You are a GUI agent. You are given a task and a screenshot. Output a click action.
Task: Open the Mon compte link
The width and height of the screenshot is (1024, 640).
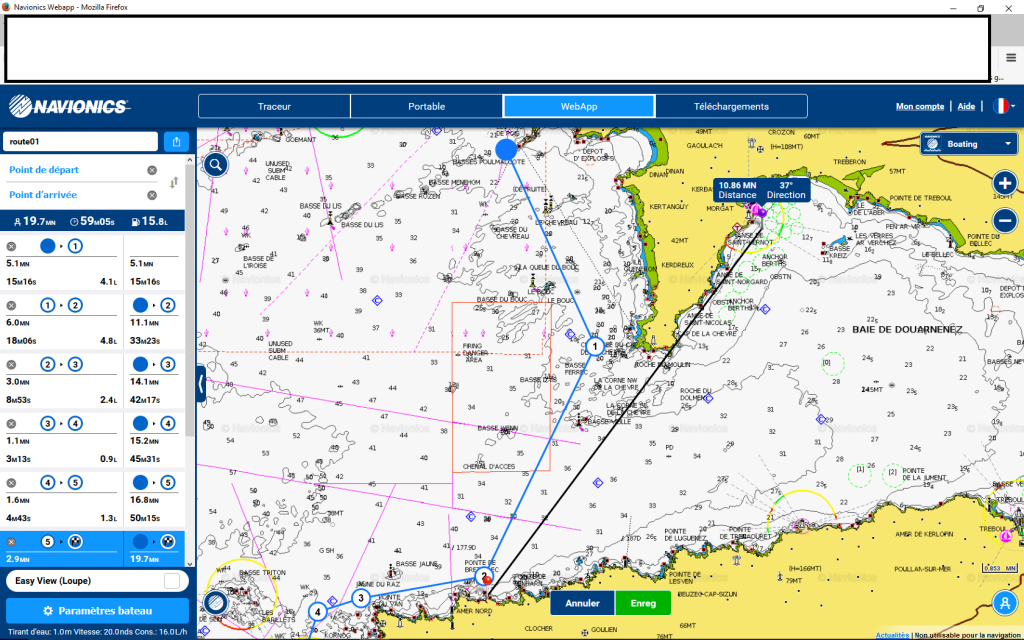(919, 106)
